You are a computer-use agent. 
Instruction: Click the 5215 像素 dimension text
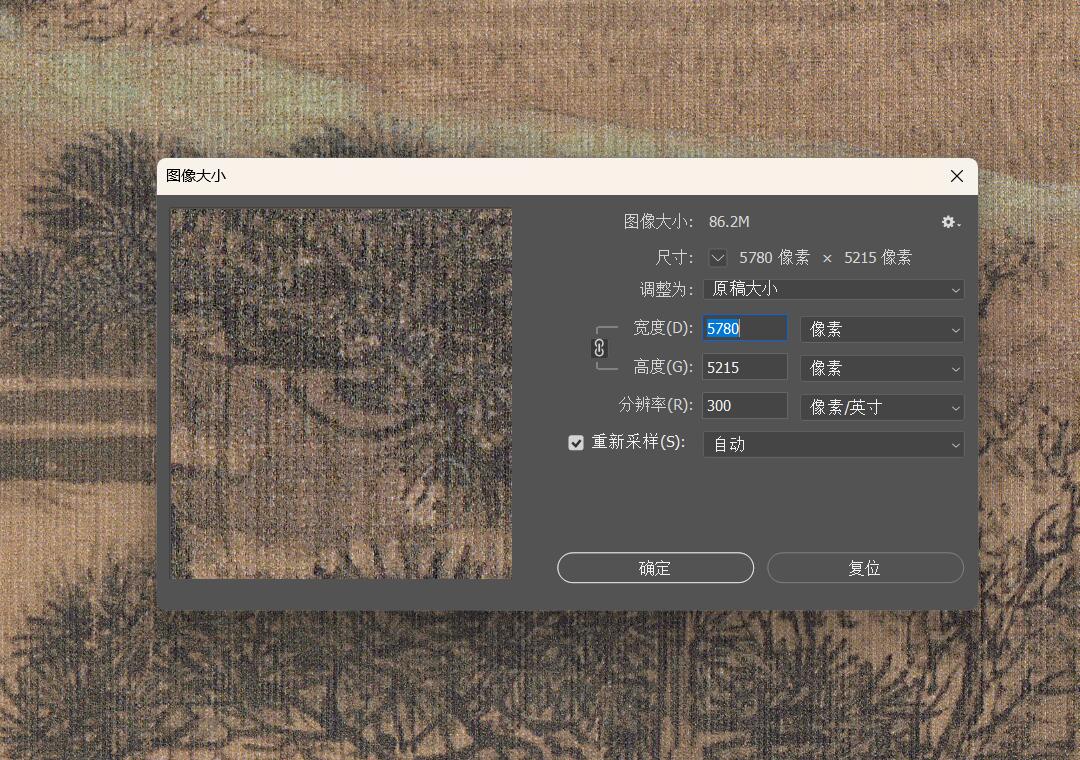[x=878, y=258]
